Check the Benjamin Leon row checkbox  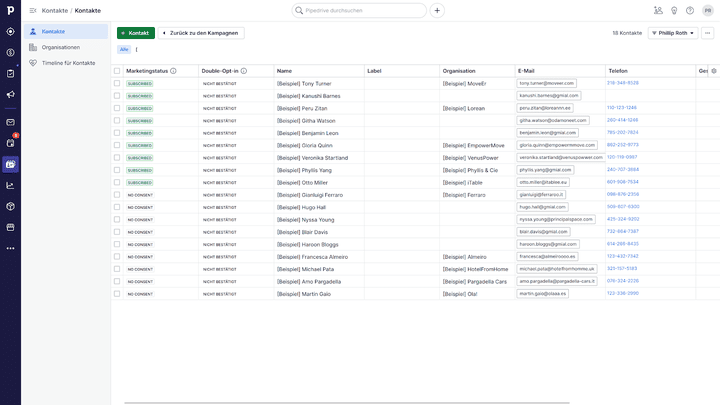pos(117,133)
